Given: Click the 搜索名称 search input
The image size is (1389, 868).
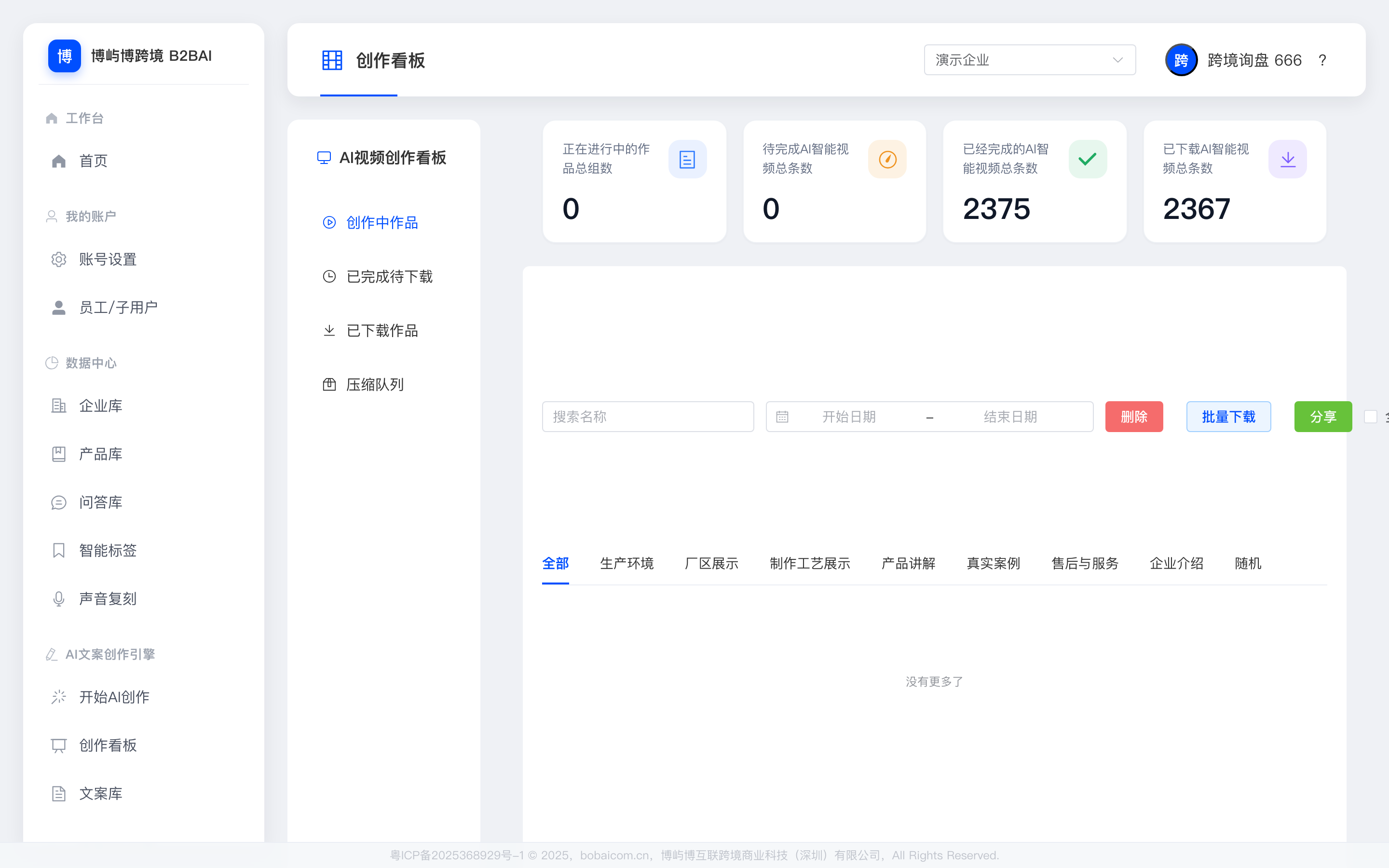Looking at the screenshot, I should (648, 417).
